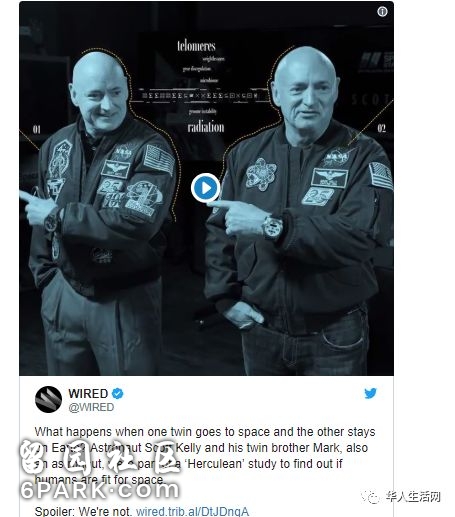Click the WeChat logo in the watermark

pos(371,497)
